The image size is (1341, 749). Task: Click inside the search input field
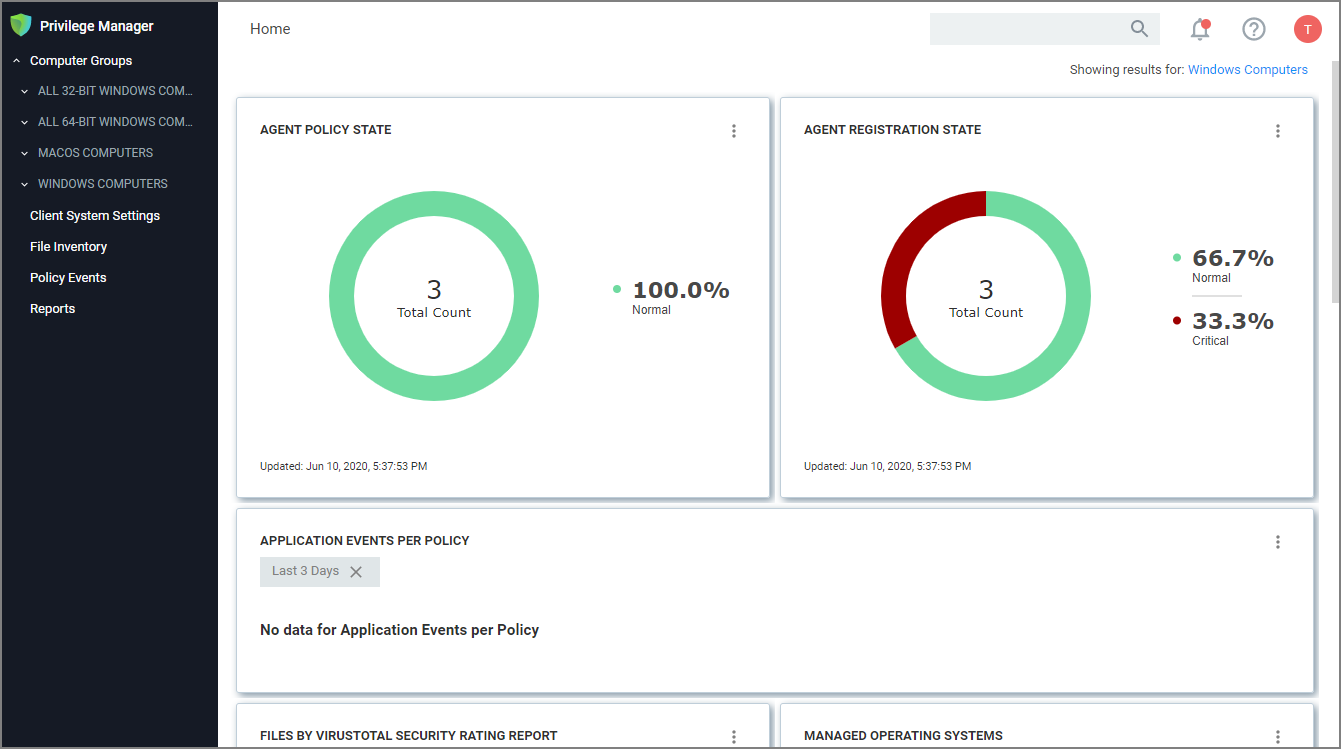1030,29
